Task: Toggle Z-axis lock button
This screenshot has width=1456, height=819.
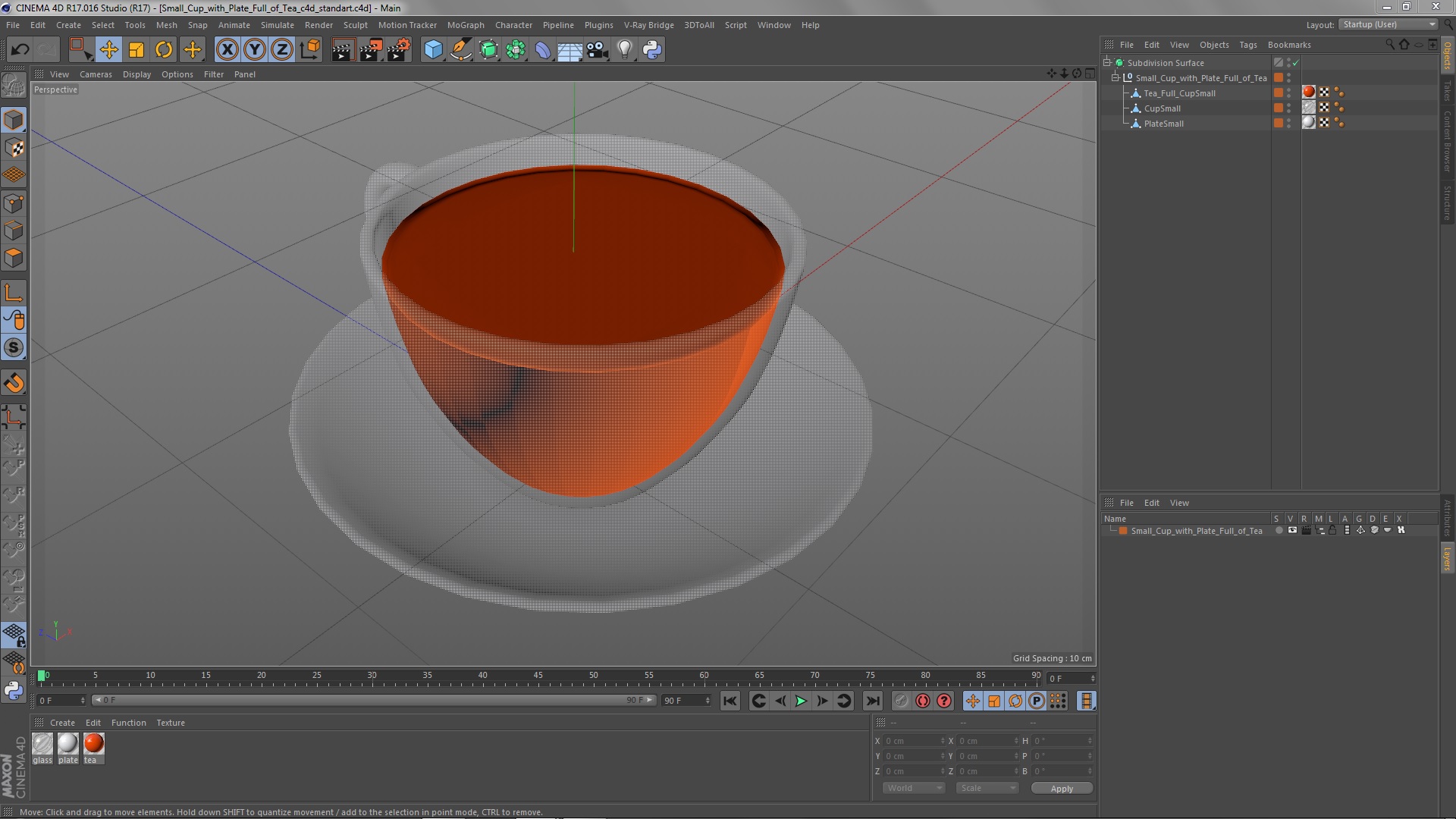Action: (x=282, y=50)
